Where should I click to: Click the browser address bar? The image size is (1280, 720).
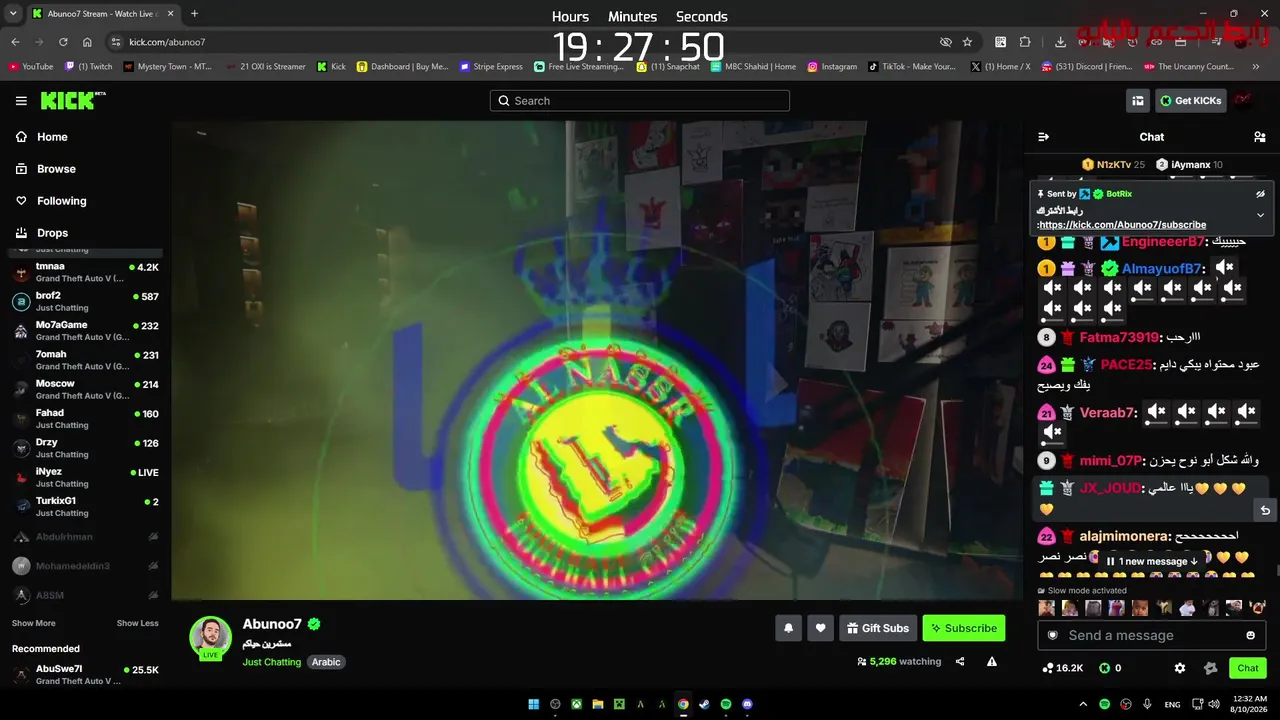(x=520, y=42)
